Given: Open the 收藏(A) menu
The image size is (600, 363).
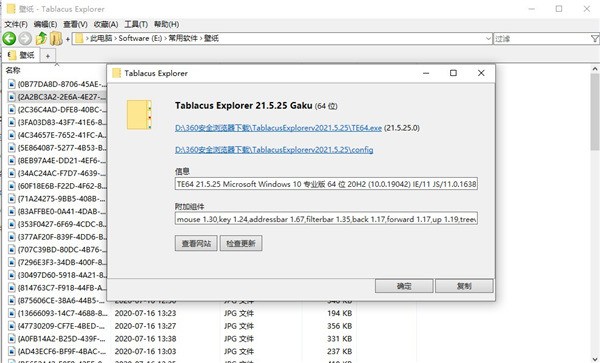Looking at the screenshot, I should pos(106,24).
